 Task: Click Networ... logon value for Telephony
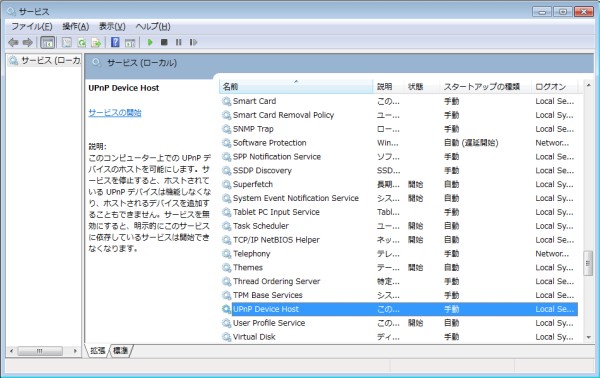552,254
